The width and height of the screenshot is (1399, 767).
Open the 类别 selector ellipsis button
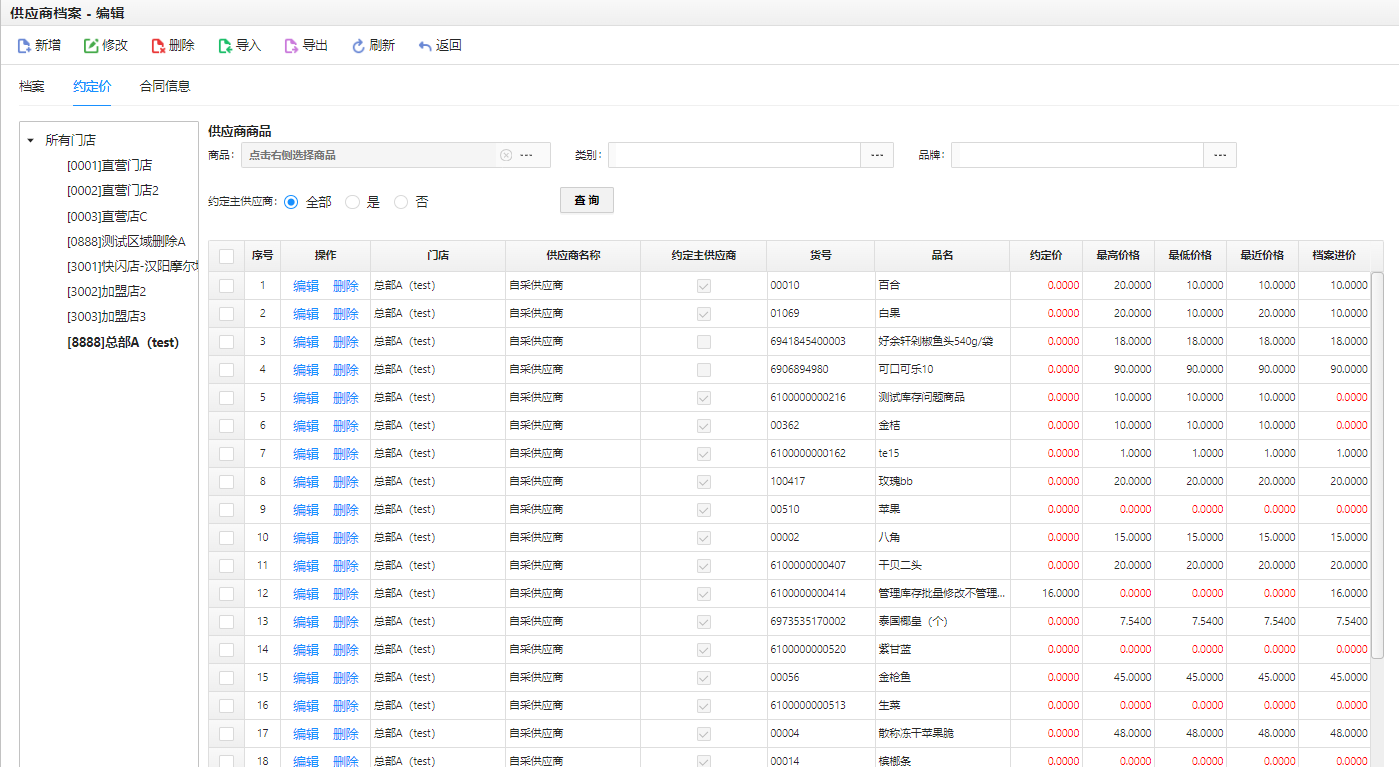(877, 155)
